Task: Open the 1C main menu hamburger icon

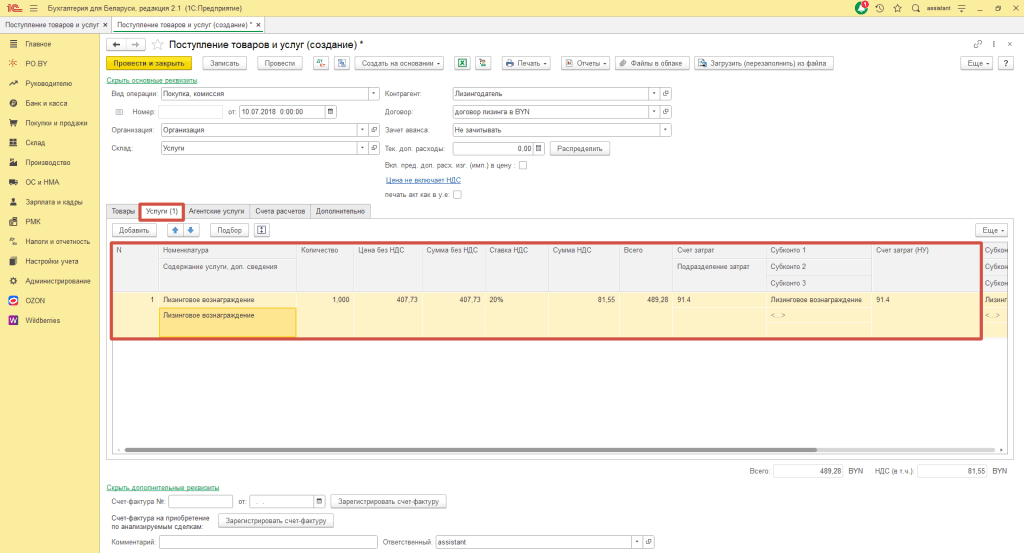Action: [33, 8]
